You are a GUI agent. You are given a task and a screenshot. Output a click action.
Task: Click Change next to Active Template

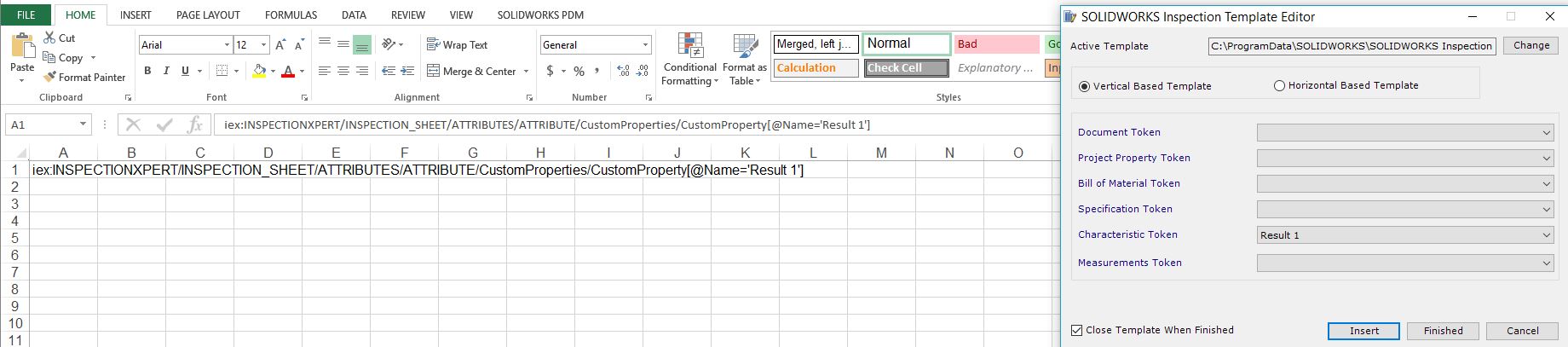[x=1531, y=46]
